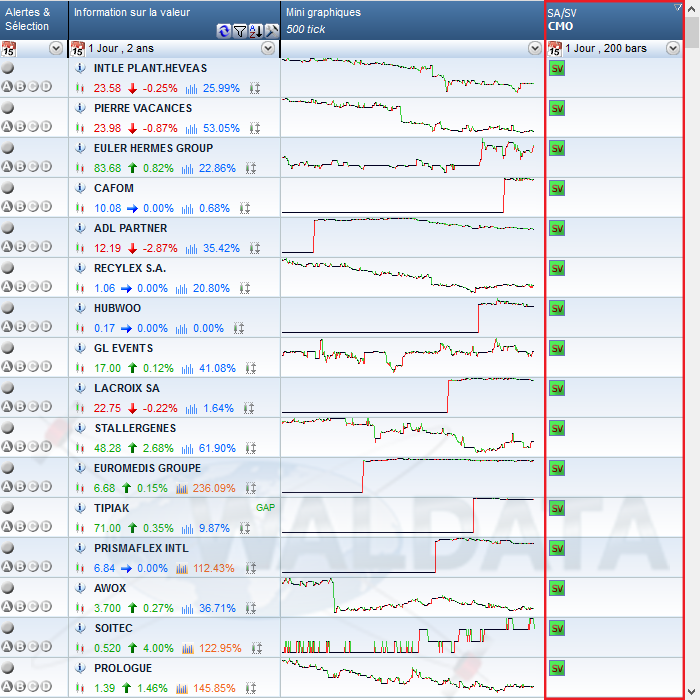
Task: Click calendar icon beside 1 Jour, 200 bars
Action: click(554, 49)
